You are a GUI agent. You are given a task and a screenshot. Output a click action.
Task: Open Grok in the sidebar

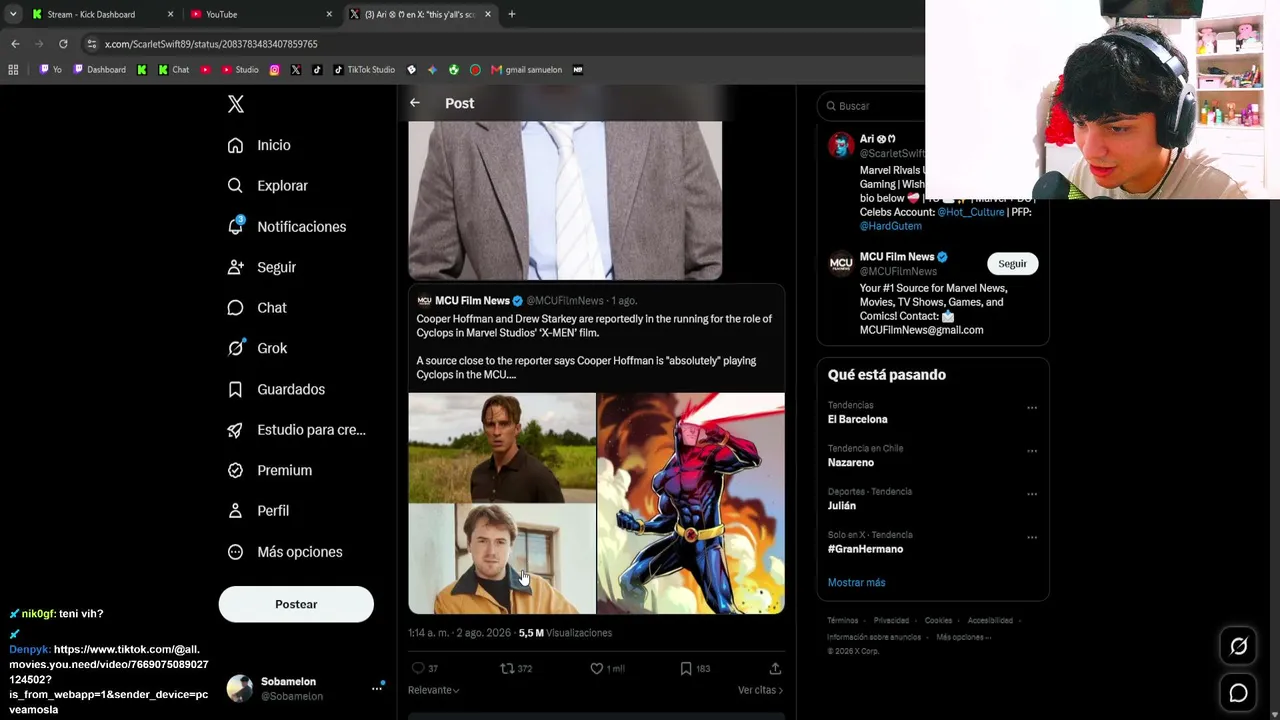click(256, 348)
